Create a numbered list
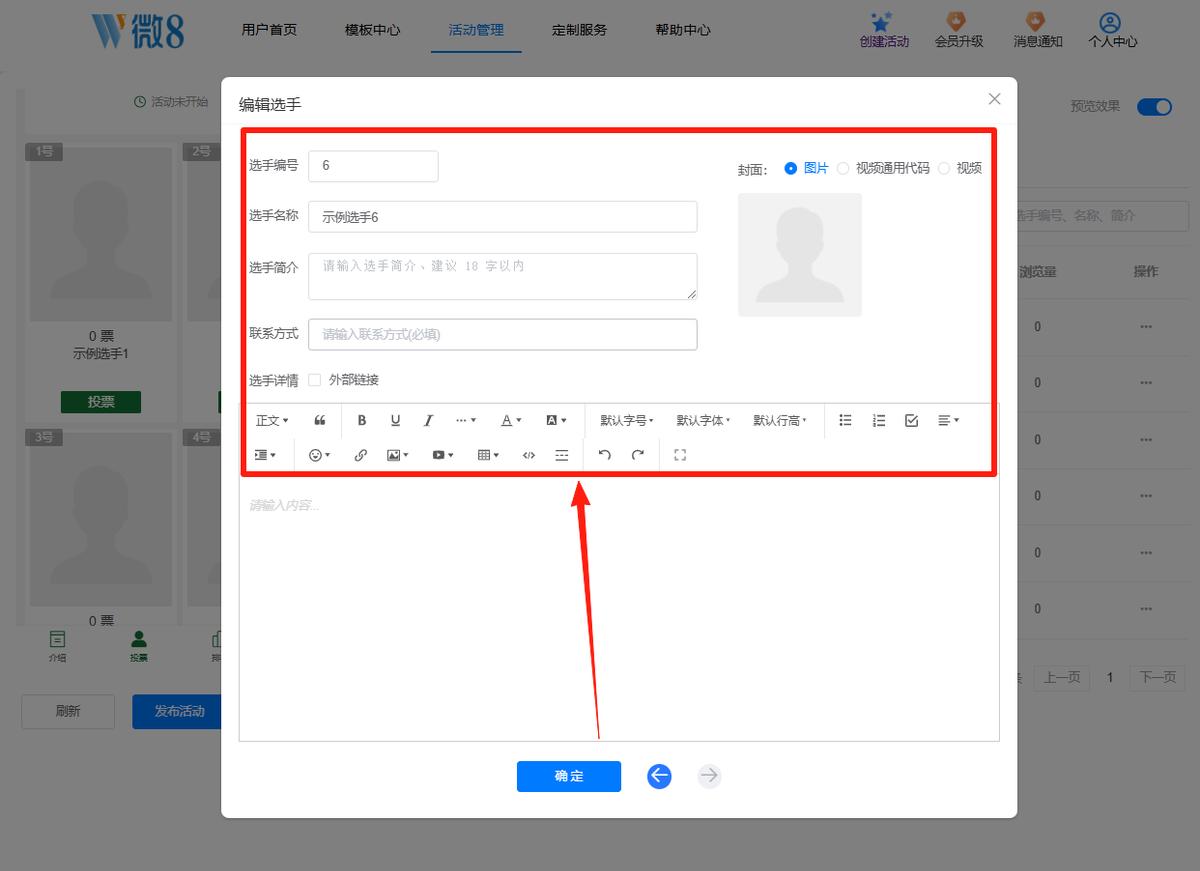 [x=879, y=421]
